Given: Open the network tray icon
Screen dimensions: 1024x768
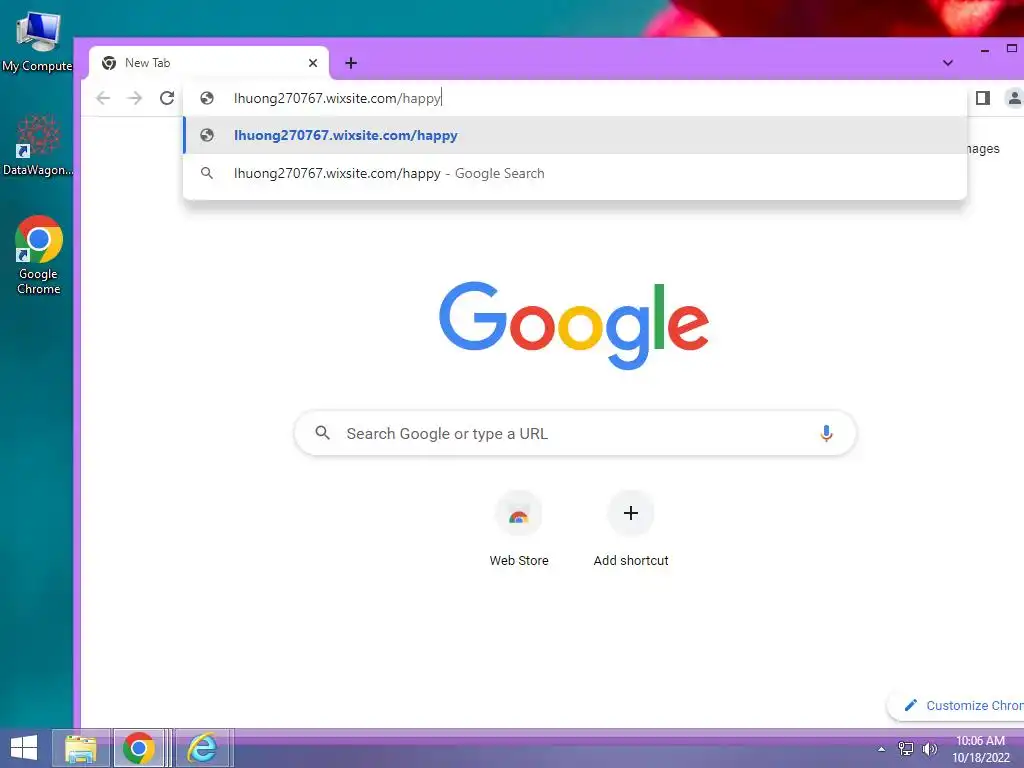Looking at the screenshot, I should (x=906, y=749).
